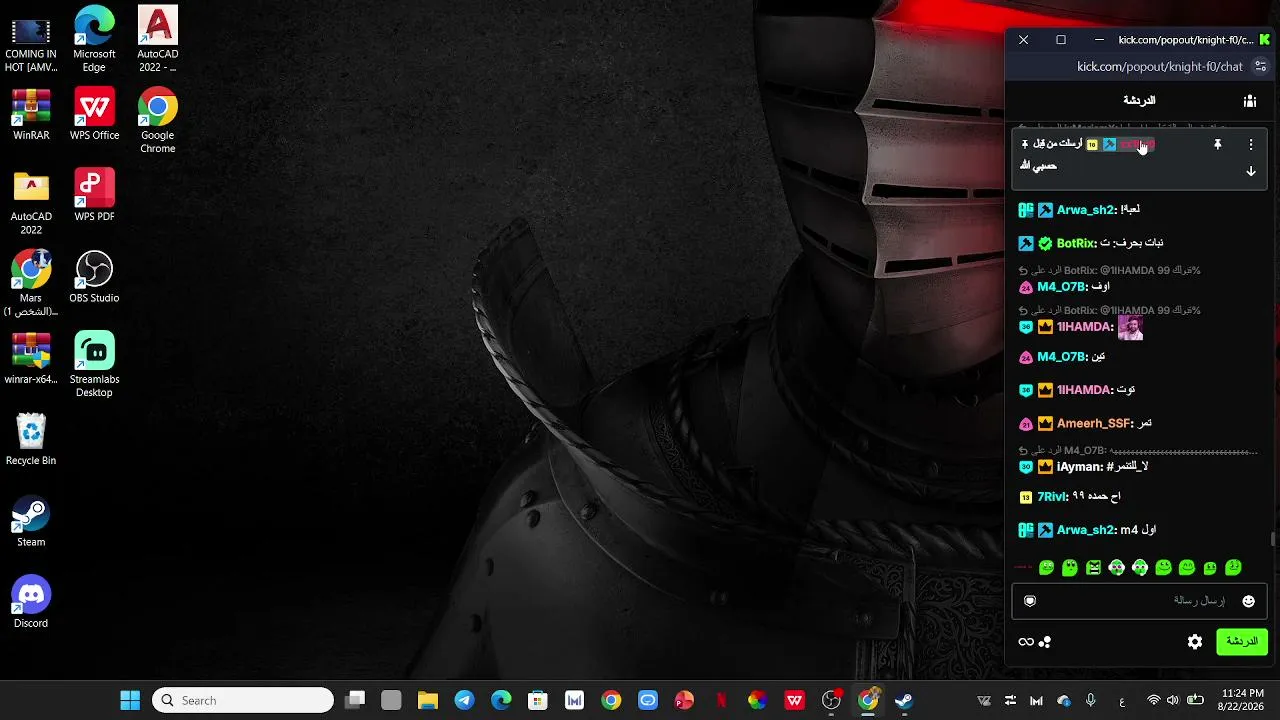Open File Explorer from taskbar
The height and width of the screenshot is (720, 1280).
click(x=427, y=700)
